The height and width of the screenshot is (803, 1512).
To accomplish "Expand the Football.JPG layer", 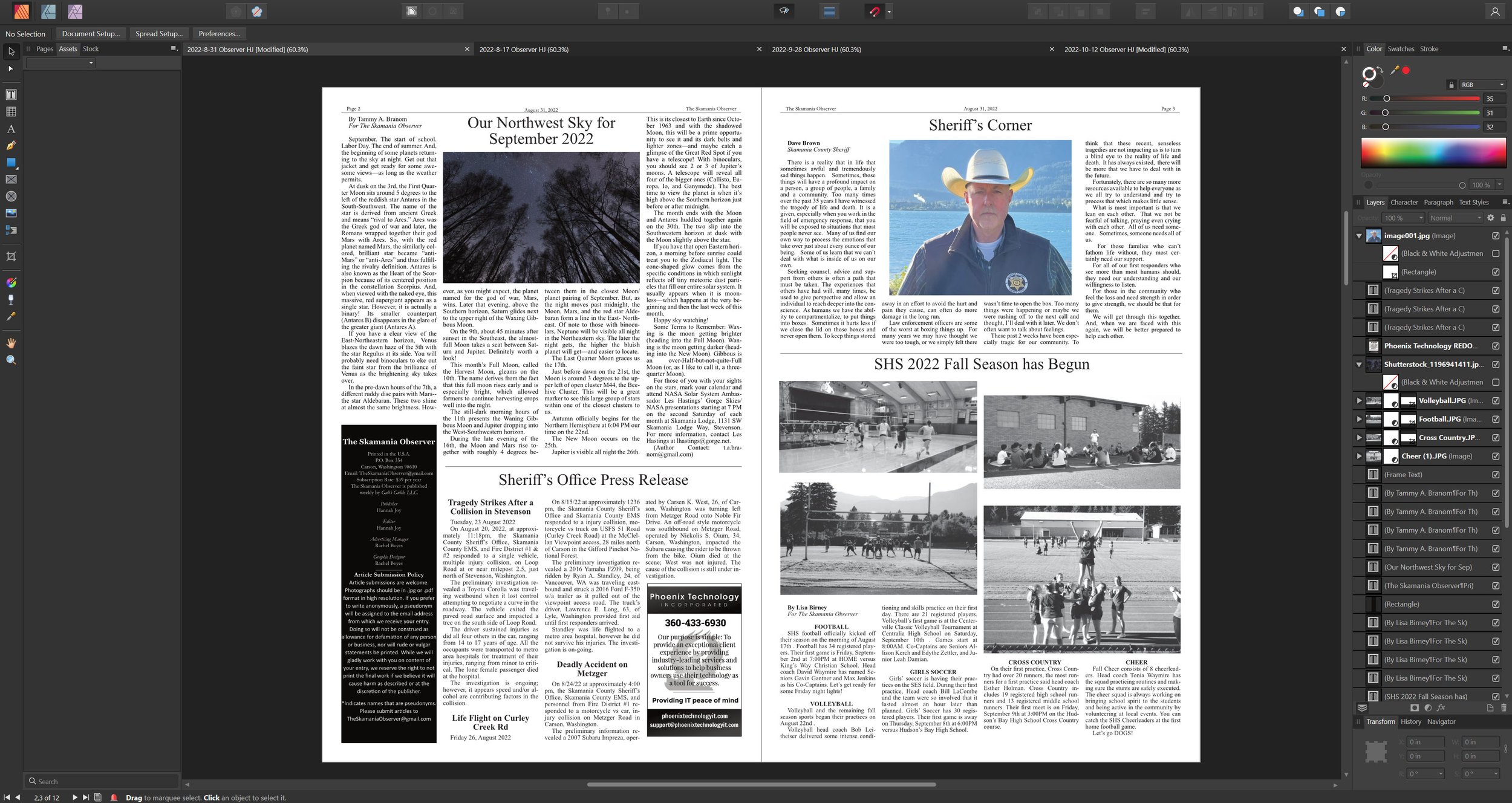I will [x=1359, y=419].
